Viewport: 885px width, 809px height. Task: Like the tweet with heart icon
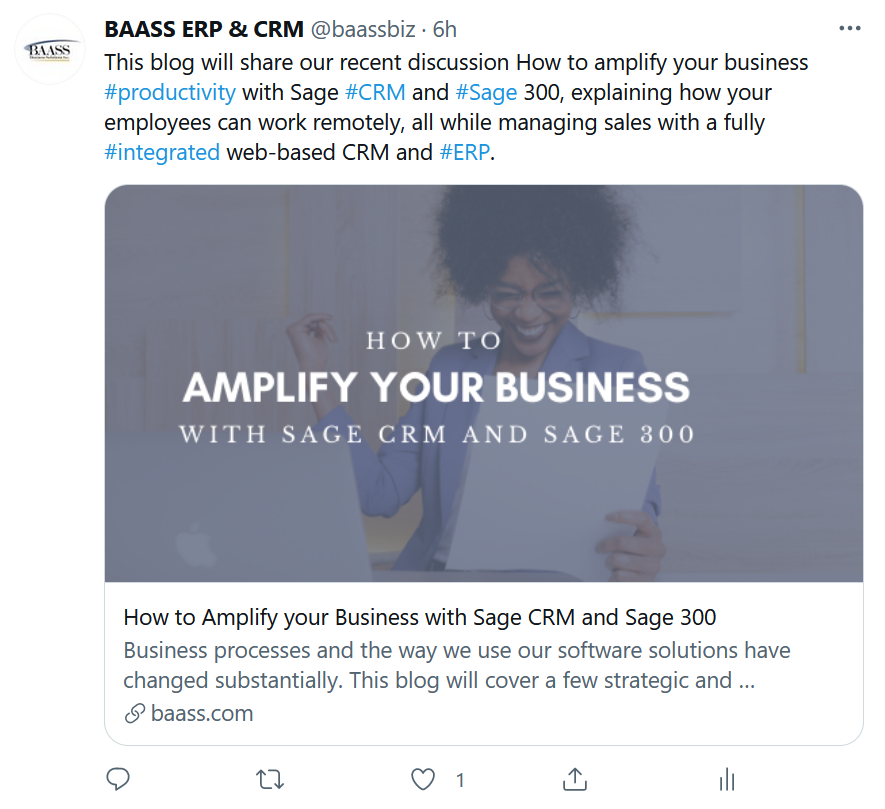click(424, 779)
